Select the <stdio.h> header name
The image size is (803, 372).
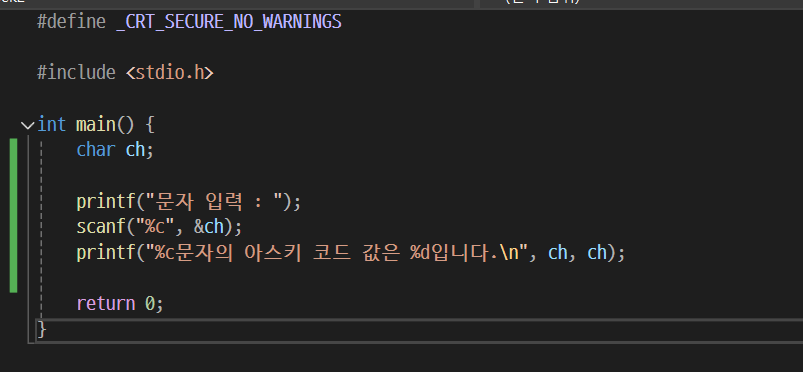170,73
